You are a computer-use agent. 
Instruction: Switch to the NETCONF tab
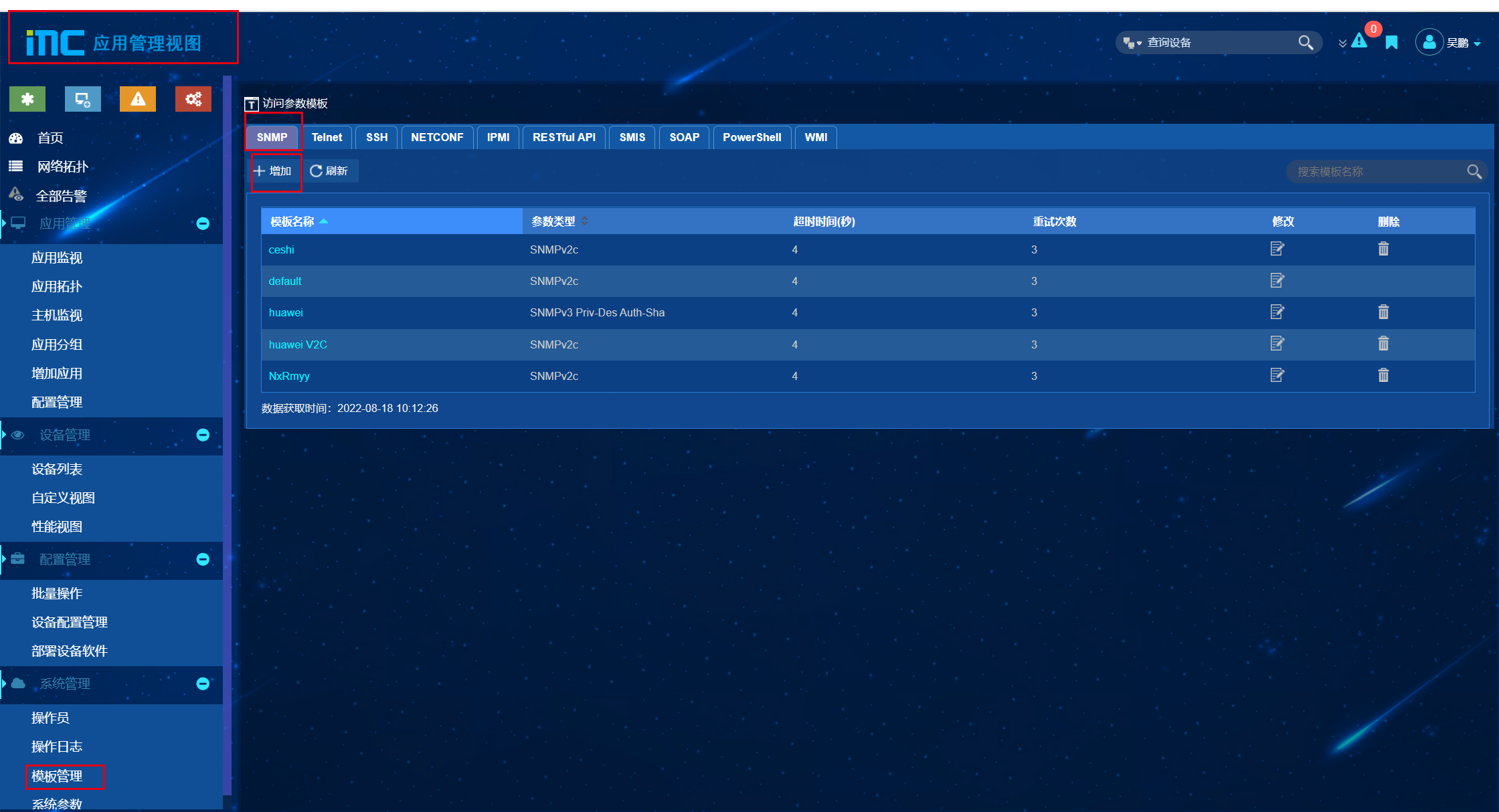pos(437,137)
